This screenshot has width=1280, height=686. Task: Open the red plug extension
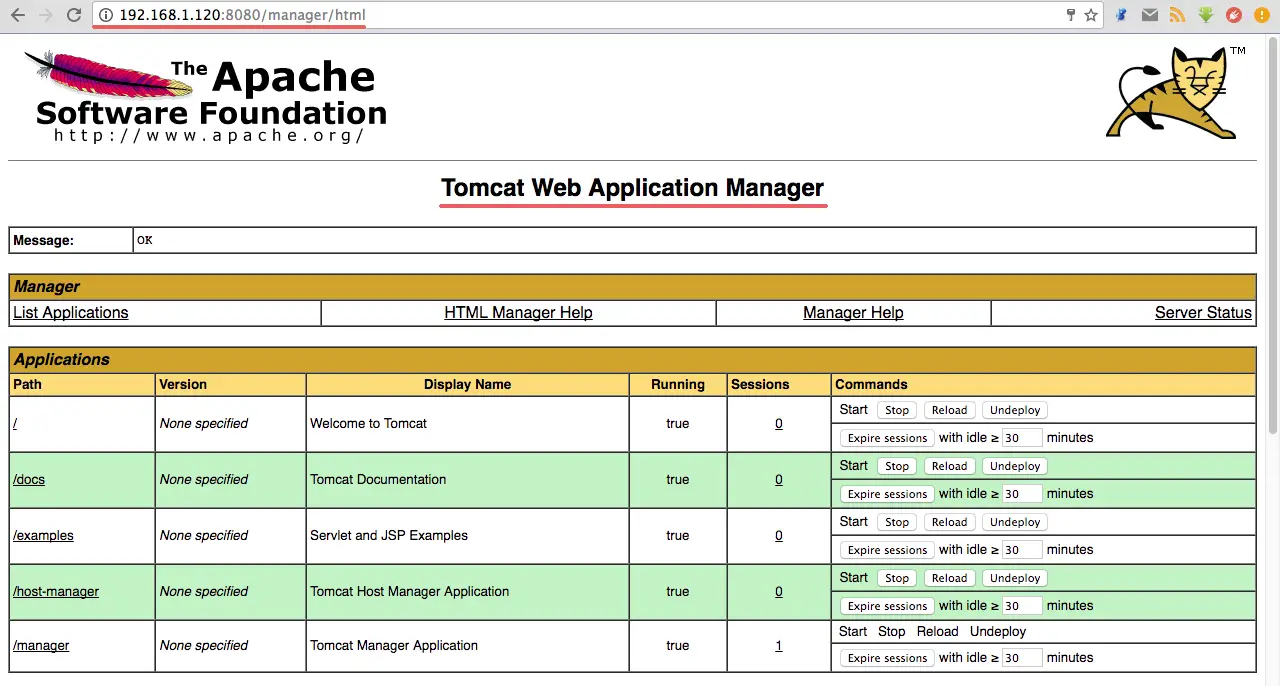pyautogui.click(x=1234, y=15)
